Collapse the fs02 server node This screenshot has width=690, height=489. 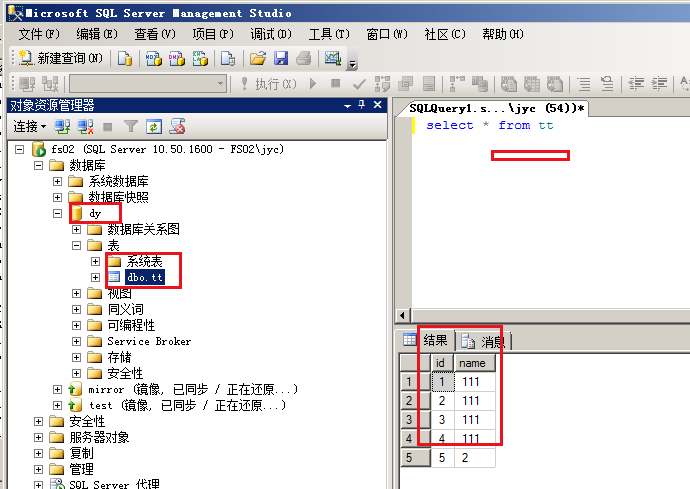(x=19, y=150)
